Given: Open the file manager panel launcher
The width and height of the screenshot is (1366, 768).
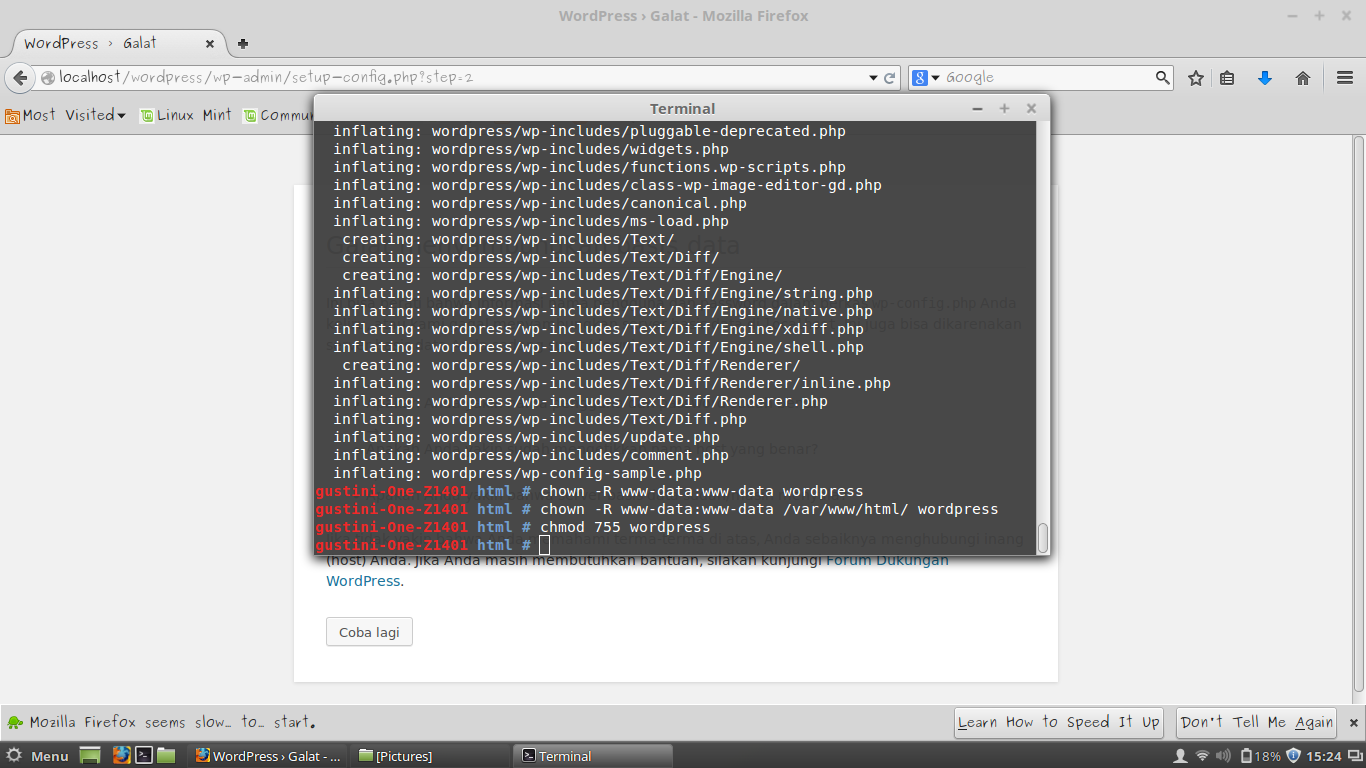Looking at the screenshot, I should [x=166, y=756].
